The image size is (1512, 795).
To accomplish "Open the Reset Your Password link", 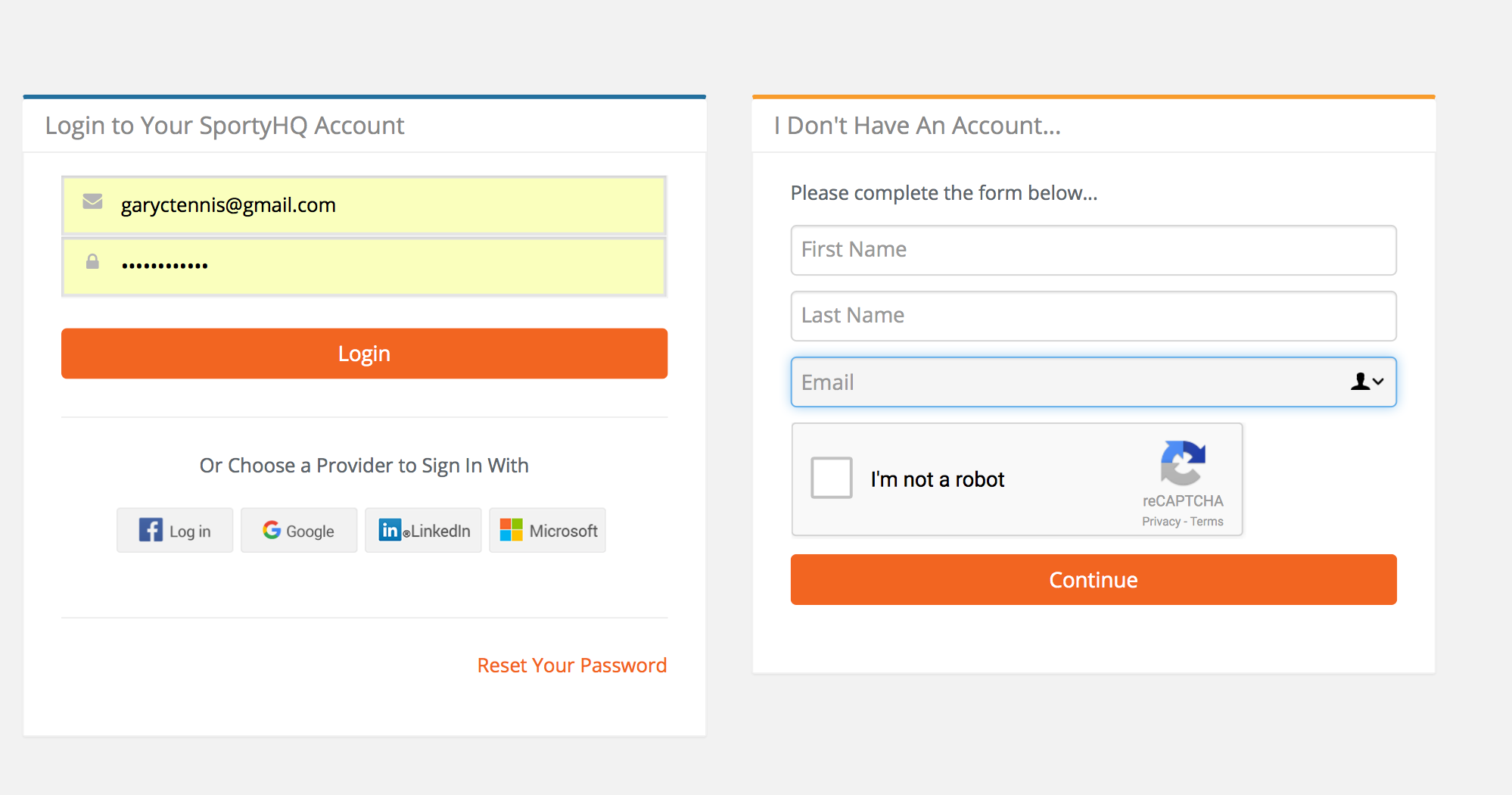I will point(571,666).
